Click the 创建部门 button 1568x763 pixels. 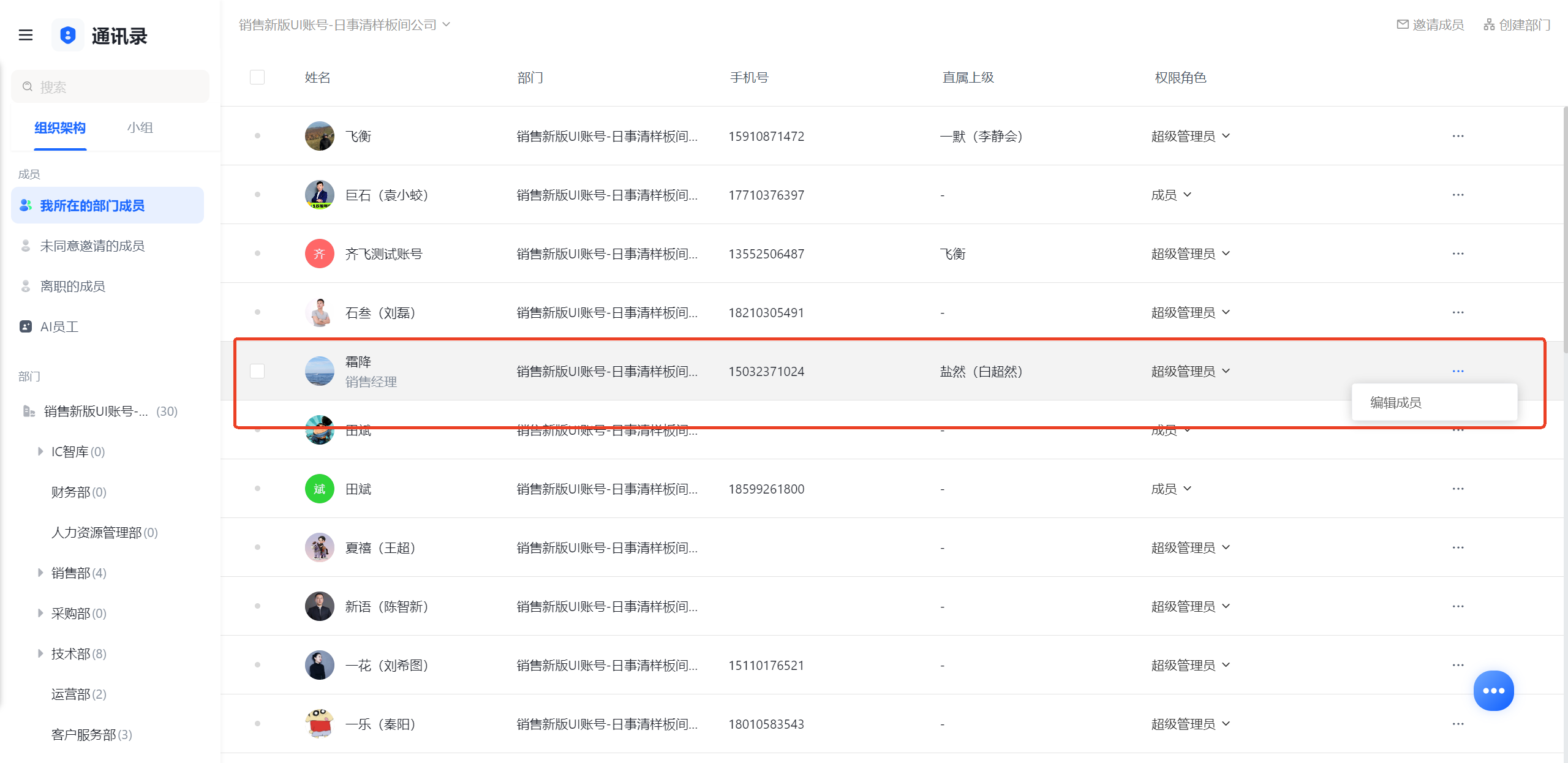(x=1517, y=24)
